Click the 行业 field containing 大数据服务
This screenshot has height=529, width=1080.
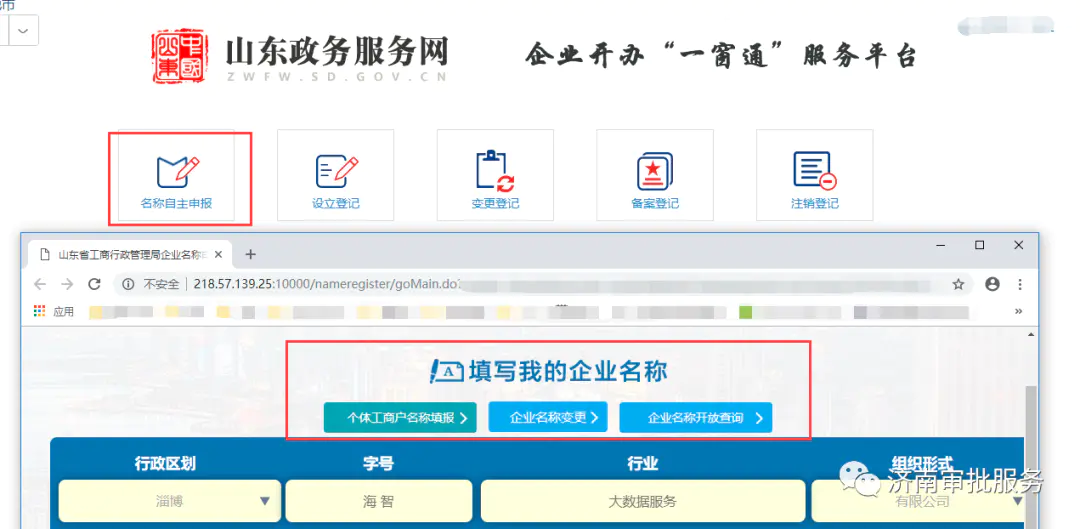pos(643,501)
